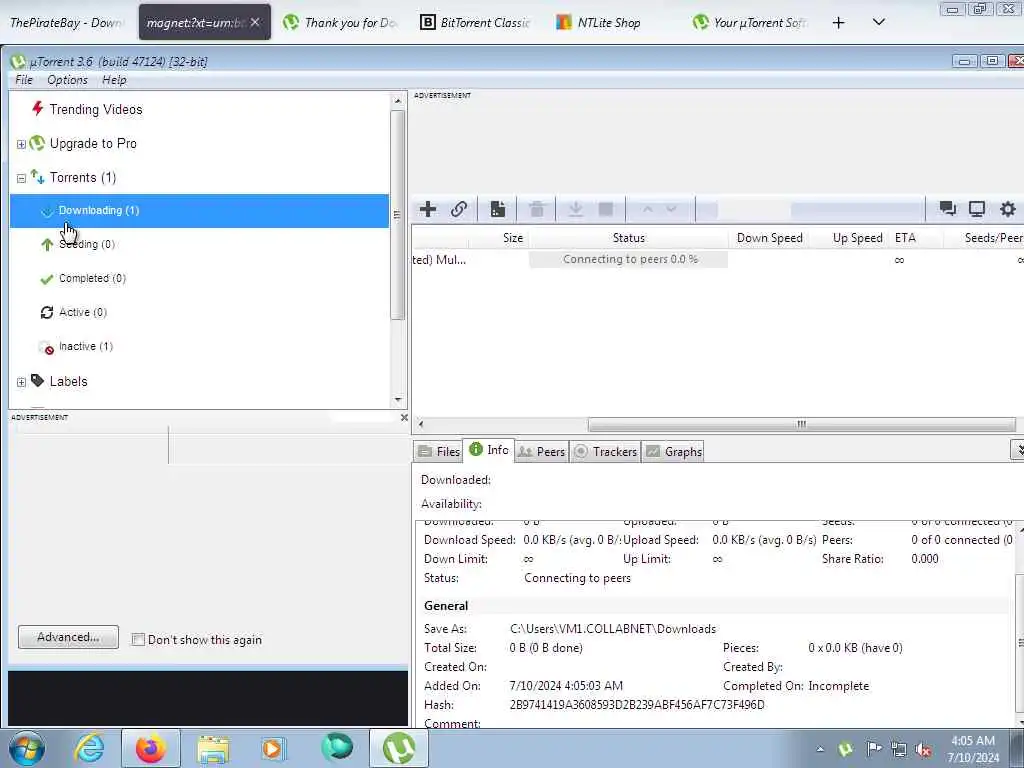Check Don't show this again box

click(138, 639)
